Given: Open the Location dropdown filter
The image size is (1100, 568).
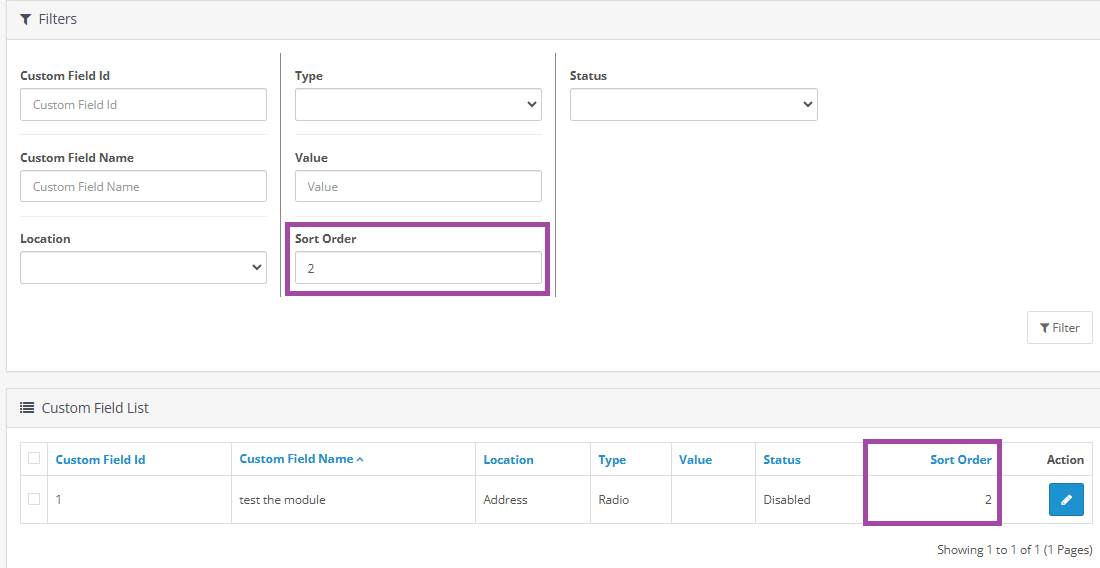Looking at the screenshot, I should pos(143,267).
